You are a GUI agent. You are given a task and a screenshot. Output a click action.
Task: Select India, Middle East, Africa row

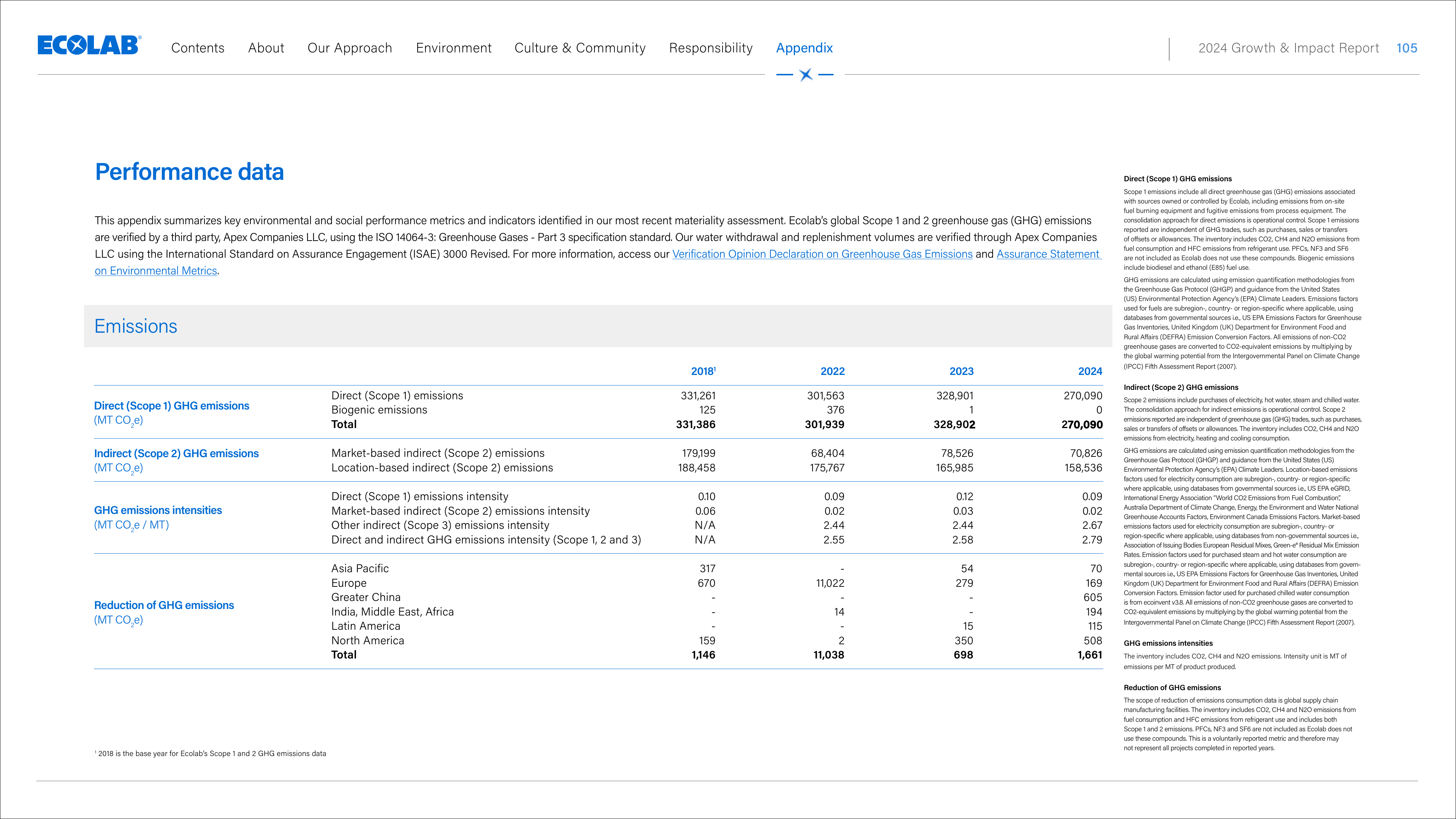(393, 612)
